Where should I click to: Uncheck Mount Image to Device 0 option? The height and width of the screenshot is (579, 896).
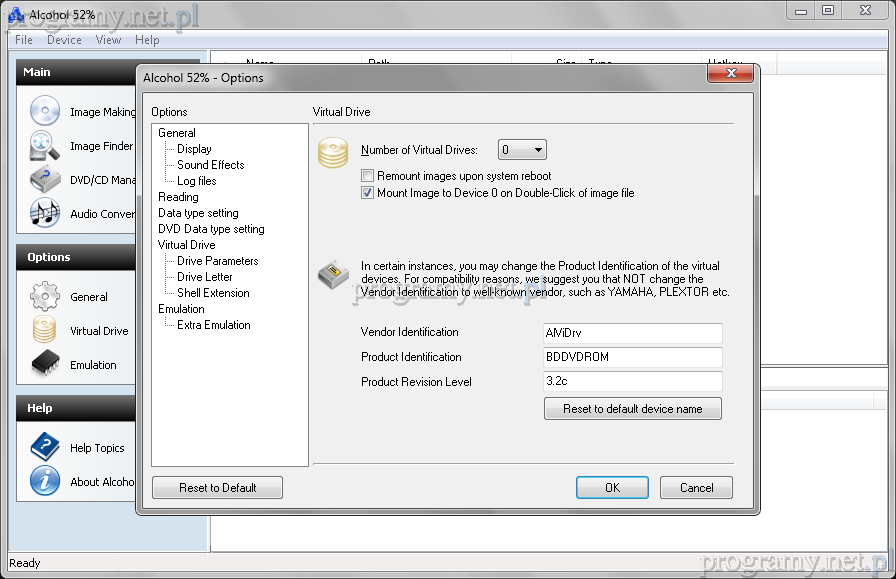click(368, 193)
